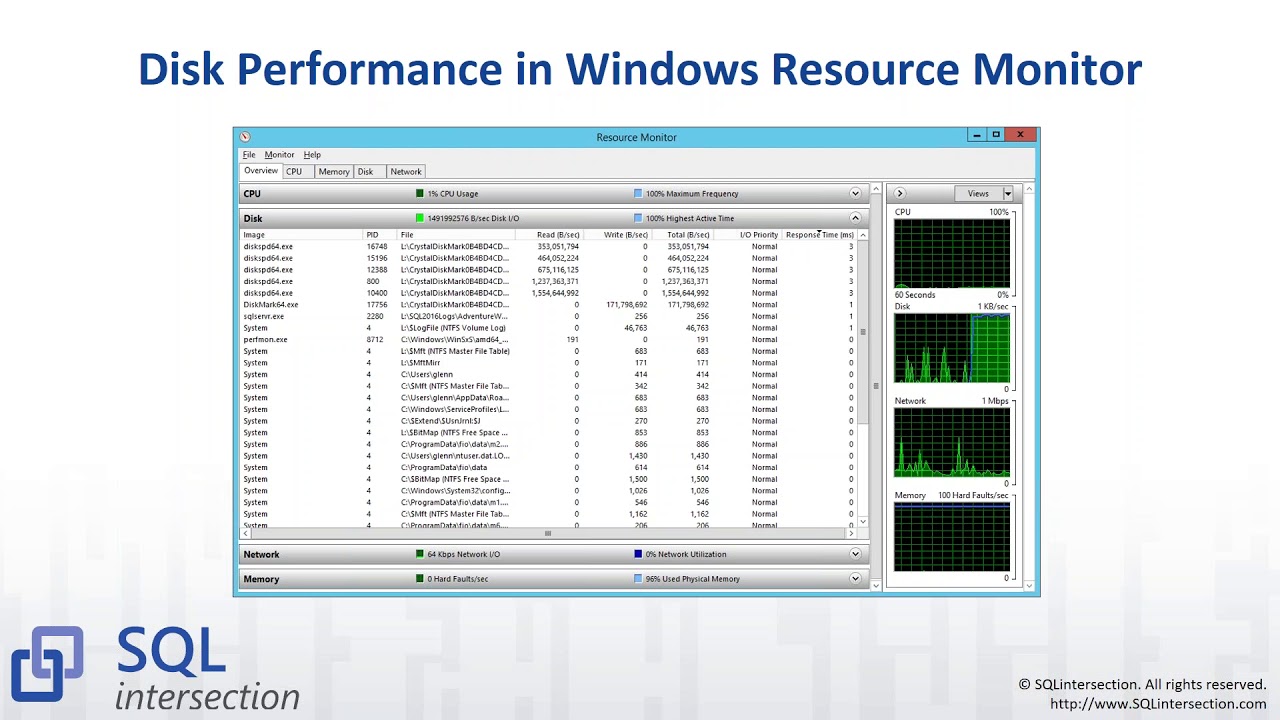Click the Disk list horizontal scrollbar thumb
The image size is (1280, 720).
click(547, 534)
